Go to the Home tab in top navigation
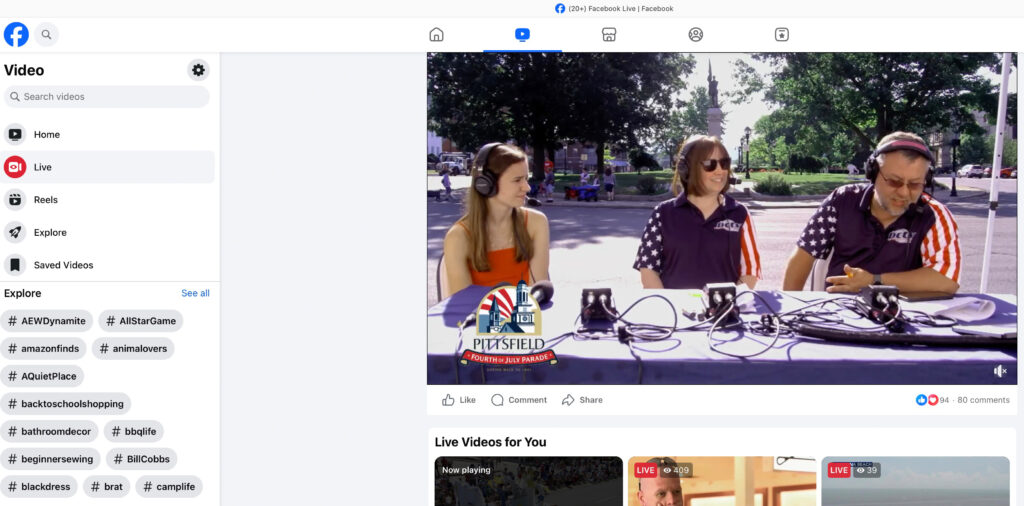 pyautogui.click(x=436, y=35)
